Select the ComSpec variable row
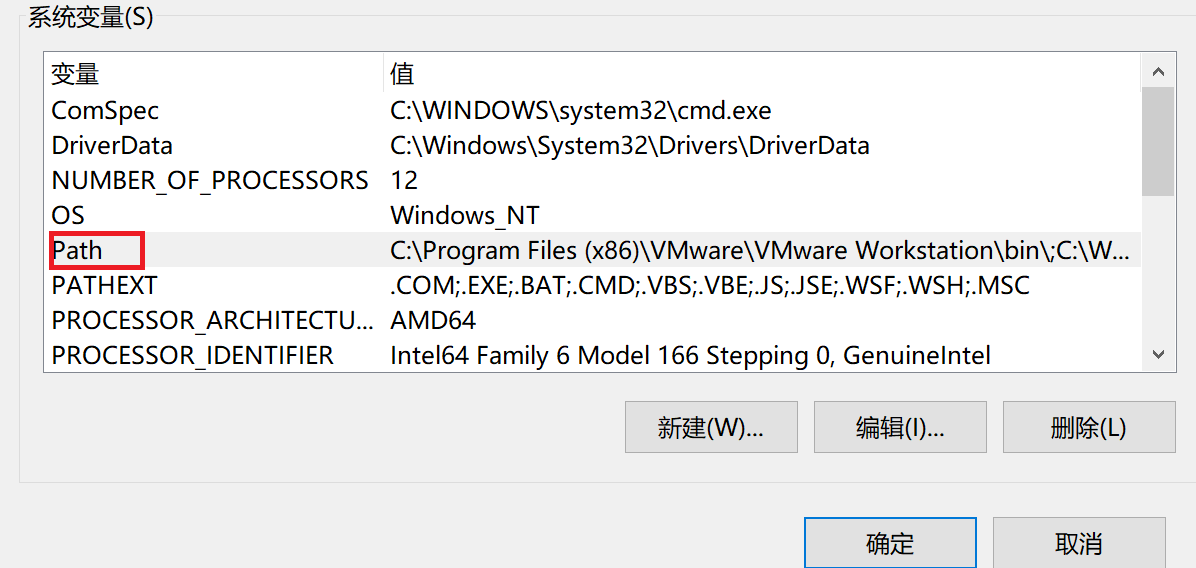The image size is (1196, 568). (105, 110)
